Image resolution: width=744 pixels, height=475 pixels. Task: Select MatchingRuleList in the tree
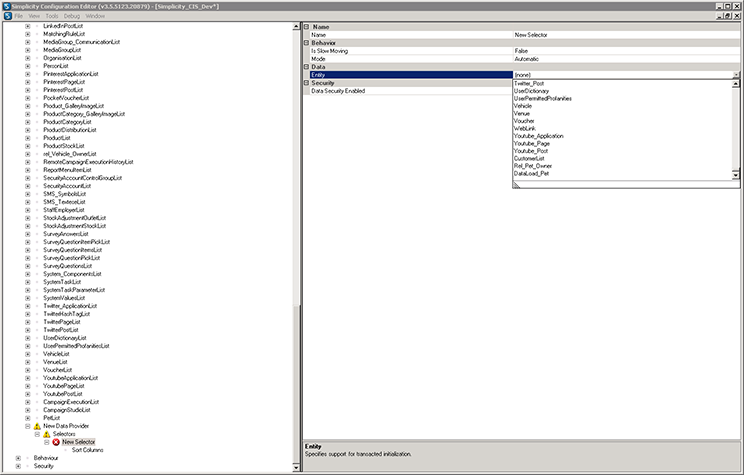coord(64,34)
